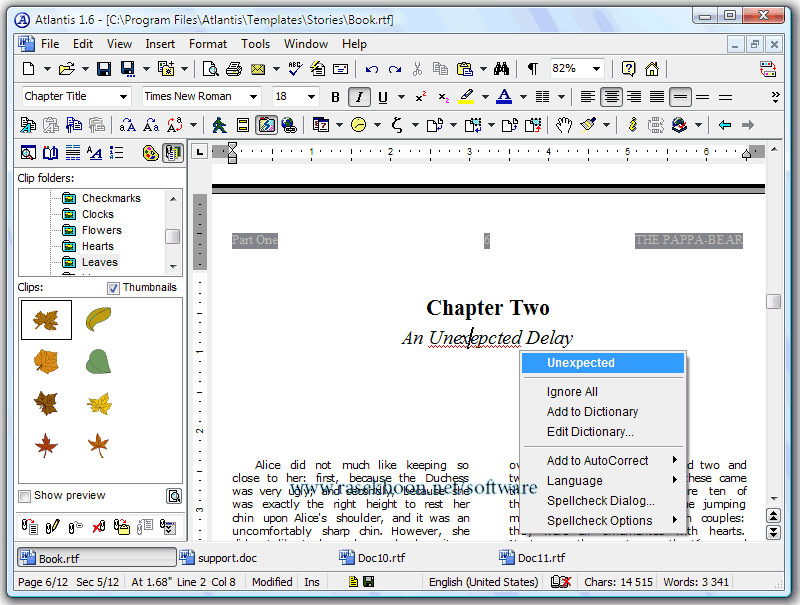Open the Insert menu
Image resolution: width=800 pixels, height=605 pixels.
[160, 44]
